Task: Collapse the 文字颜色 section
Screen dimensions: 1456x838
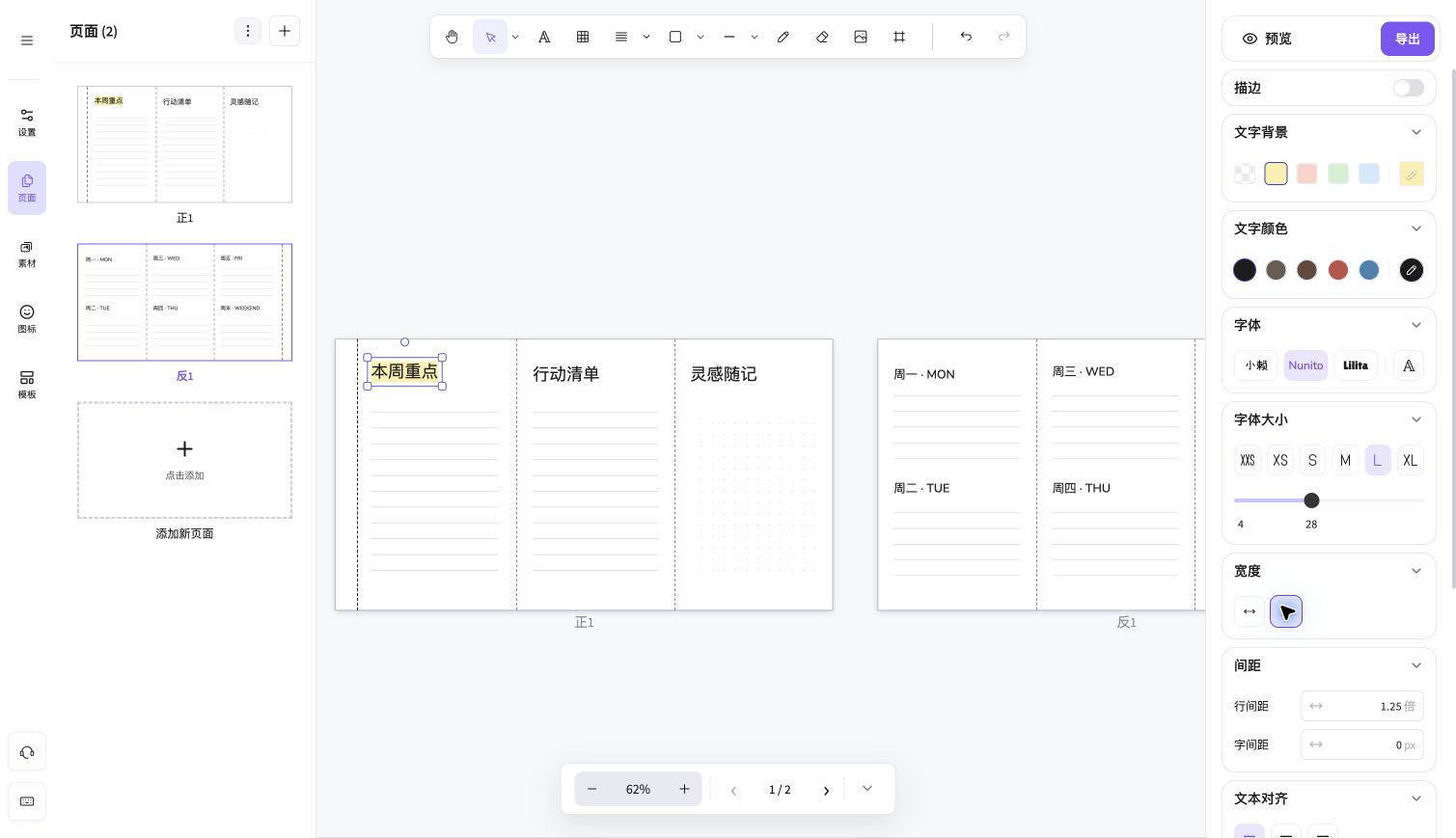Action: point(1416,229)
